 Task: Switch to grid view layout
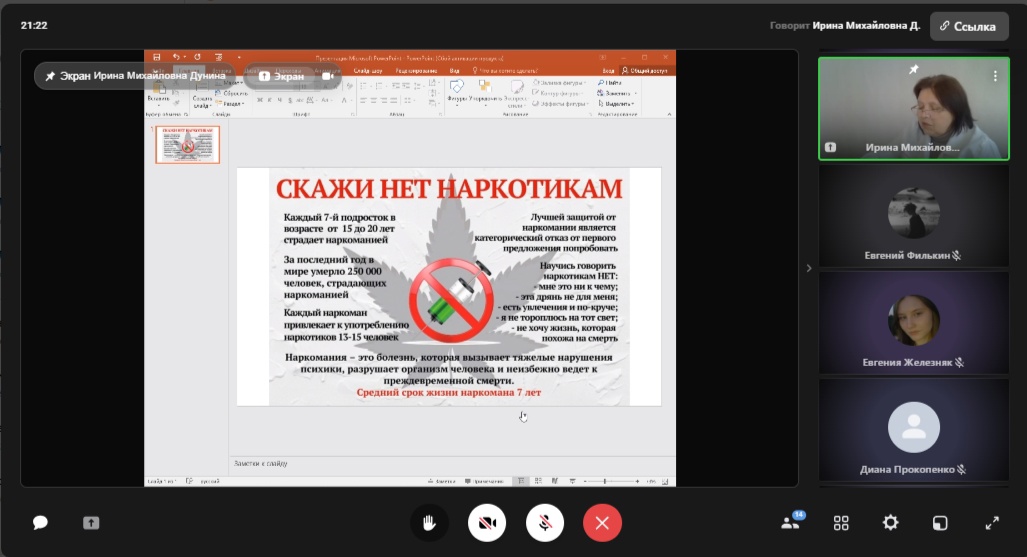pos(841,523)
